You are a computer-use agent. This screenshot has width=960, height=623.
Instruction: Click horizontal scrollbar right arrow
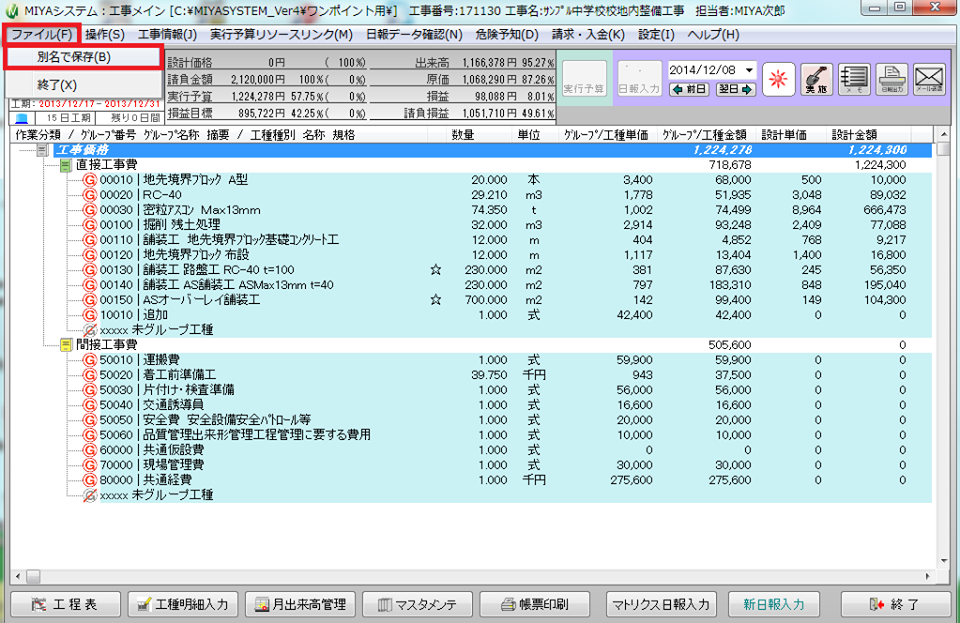(x=928, y=576)
